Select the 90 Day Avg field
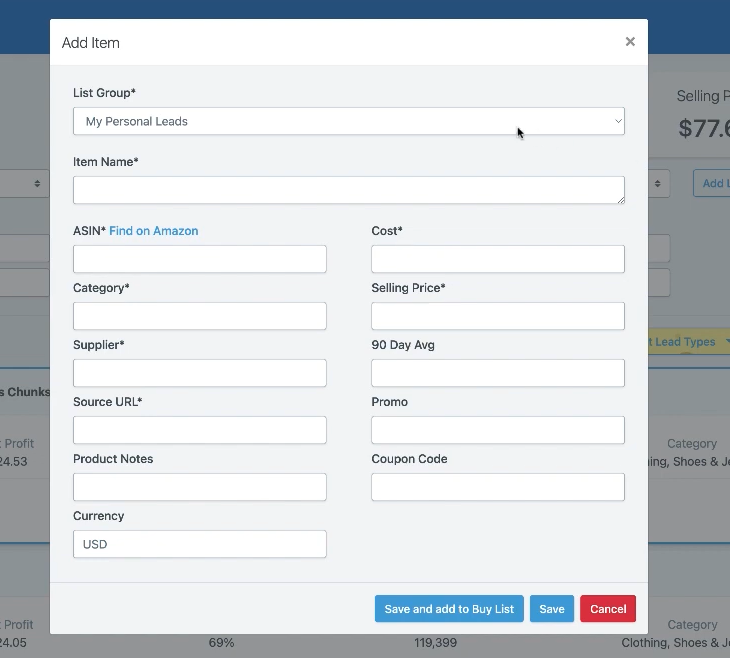The width and height of the screenshot is (730, 658). point(498,373)
